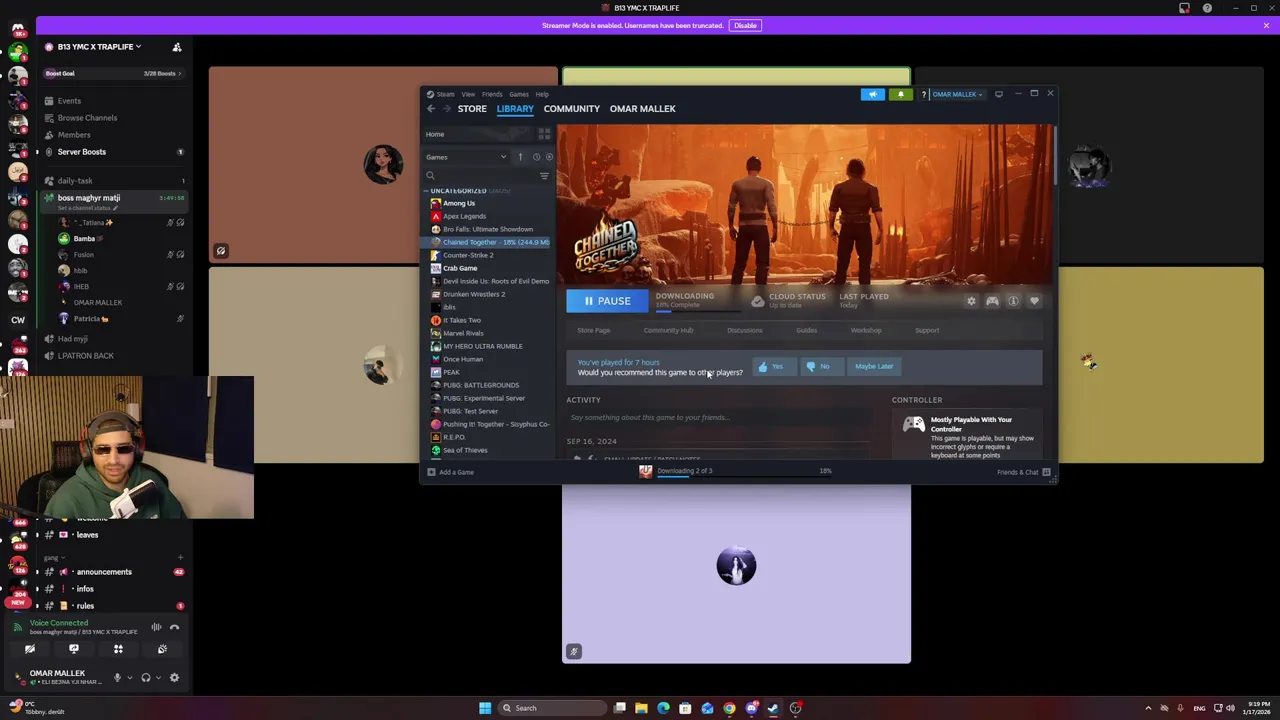
Task: Open Workshop link for the game
Action: [x=866, y=330]
